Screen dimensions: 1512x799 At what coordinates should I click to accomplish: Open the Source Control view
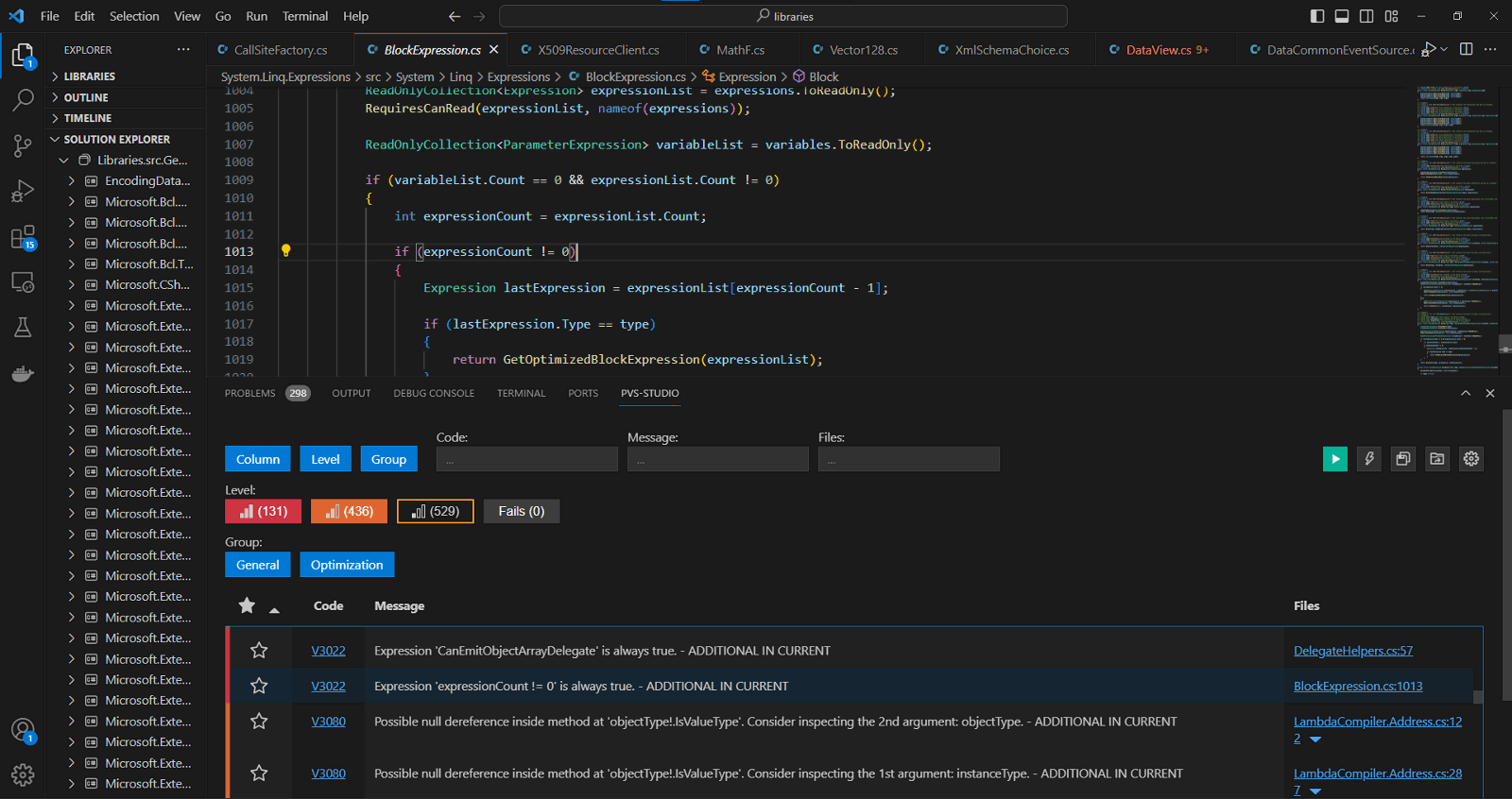point(23,145)
